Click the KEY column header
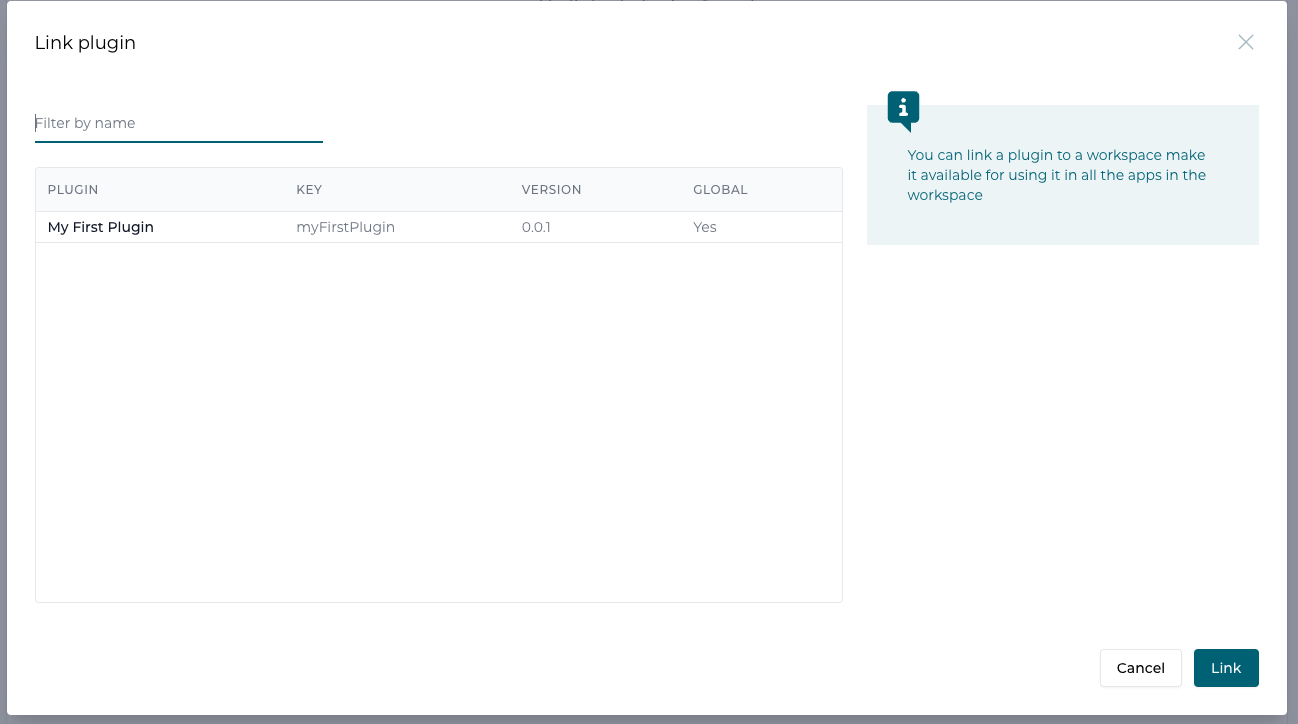Screen dimensions: 1298x724 click(x=309, y=189)
